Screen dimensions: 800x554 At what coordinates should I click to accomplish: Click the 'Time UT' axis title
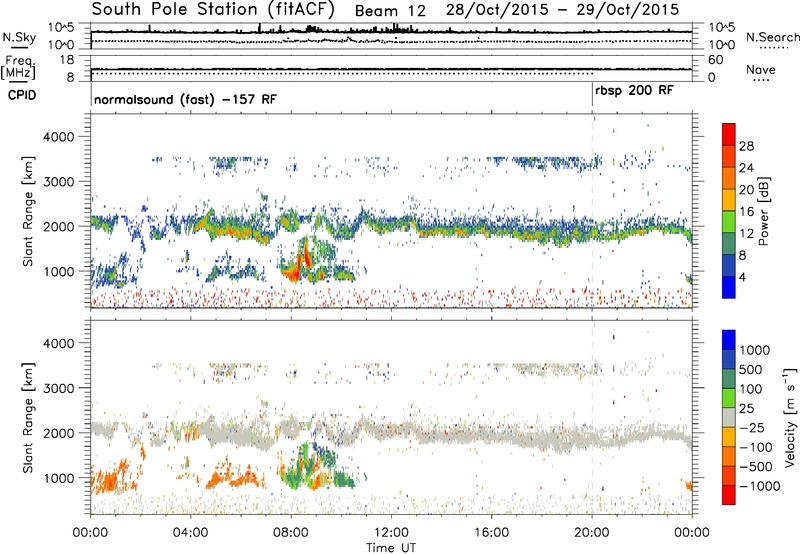pos(391,547)
